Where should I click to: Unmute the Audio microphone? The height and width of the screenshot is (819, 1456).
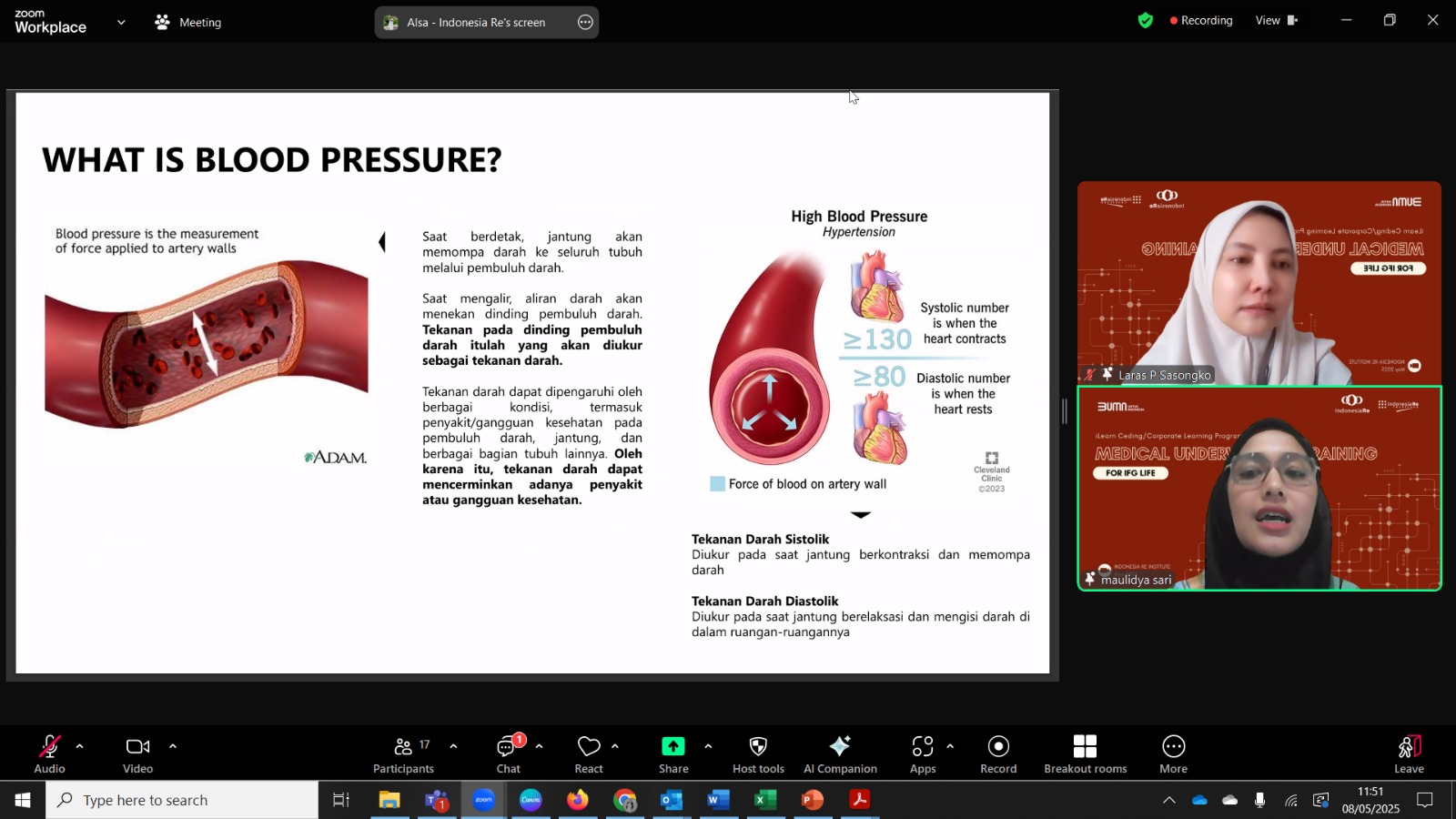[x=49, y=754]
